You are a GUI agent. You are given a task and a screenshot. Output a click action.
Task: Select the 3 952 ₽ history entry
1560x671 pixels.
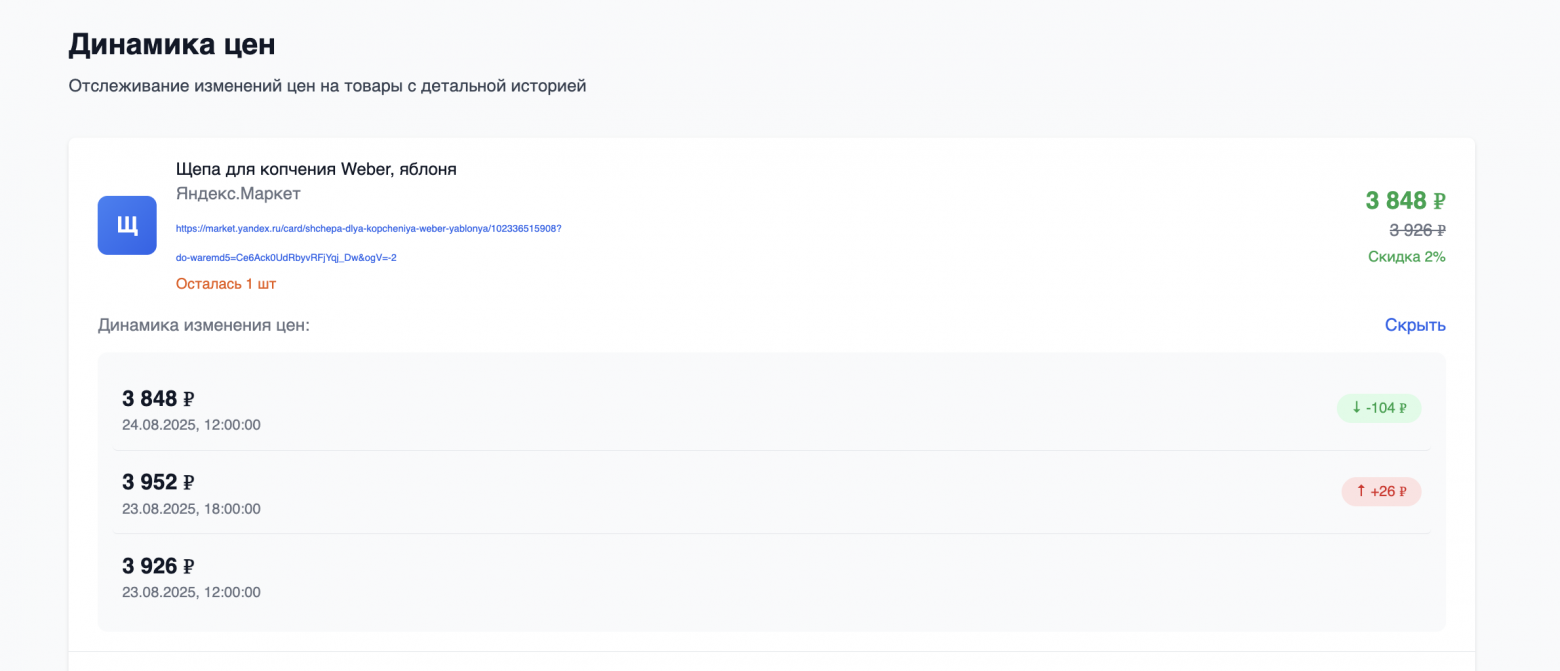pyautogui.click(x=158, y=482)
